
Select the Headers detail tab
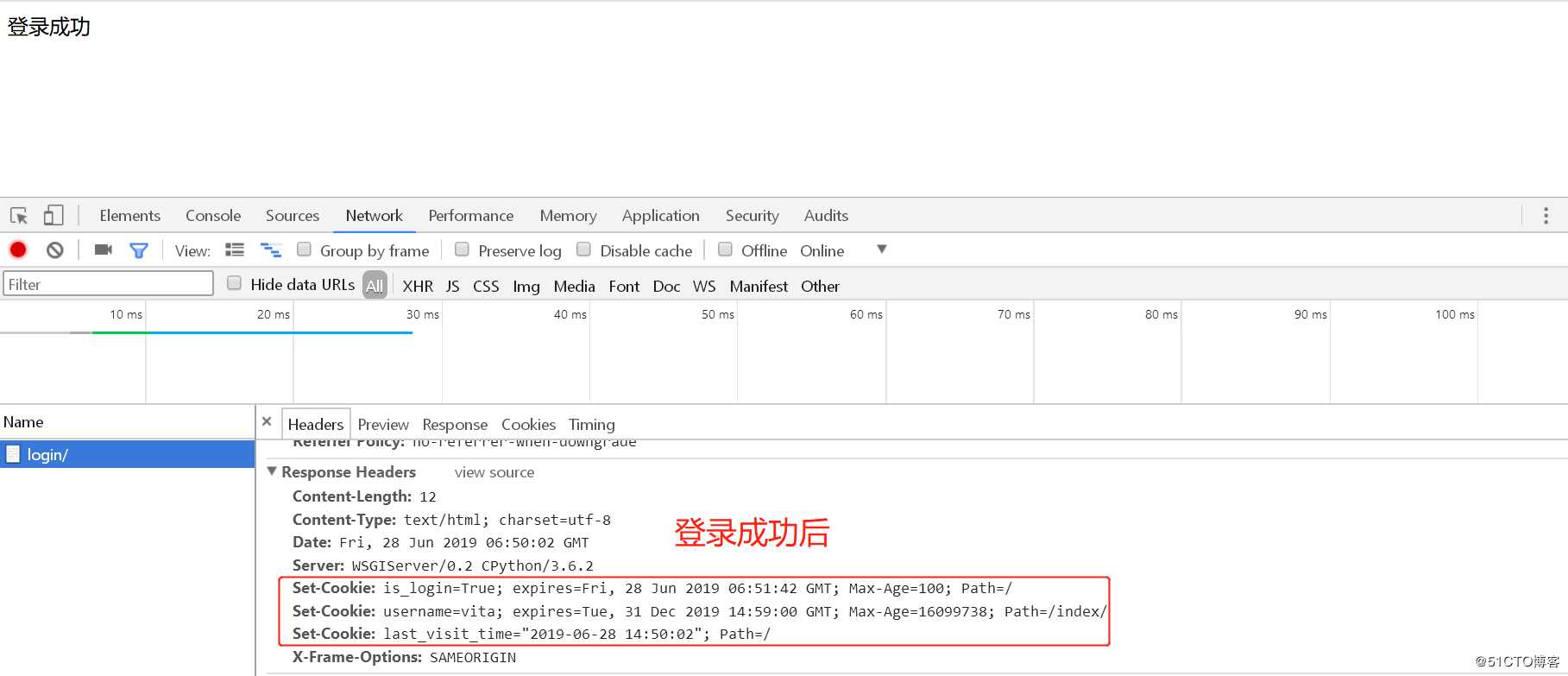pyautogui.click(x=316, y=424)
